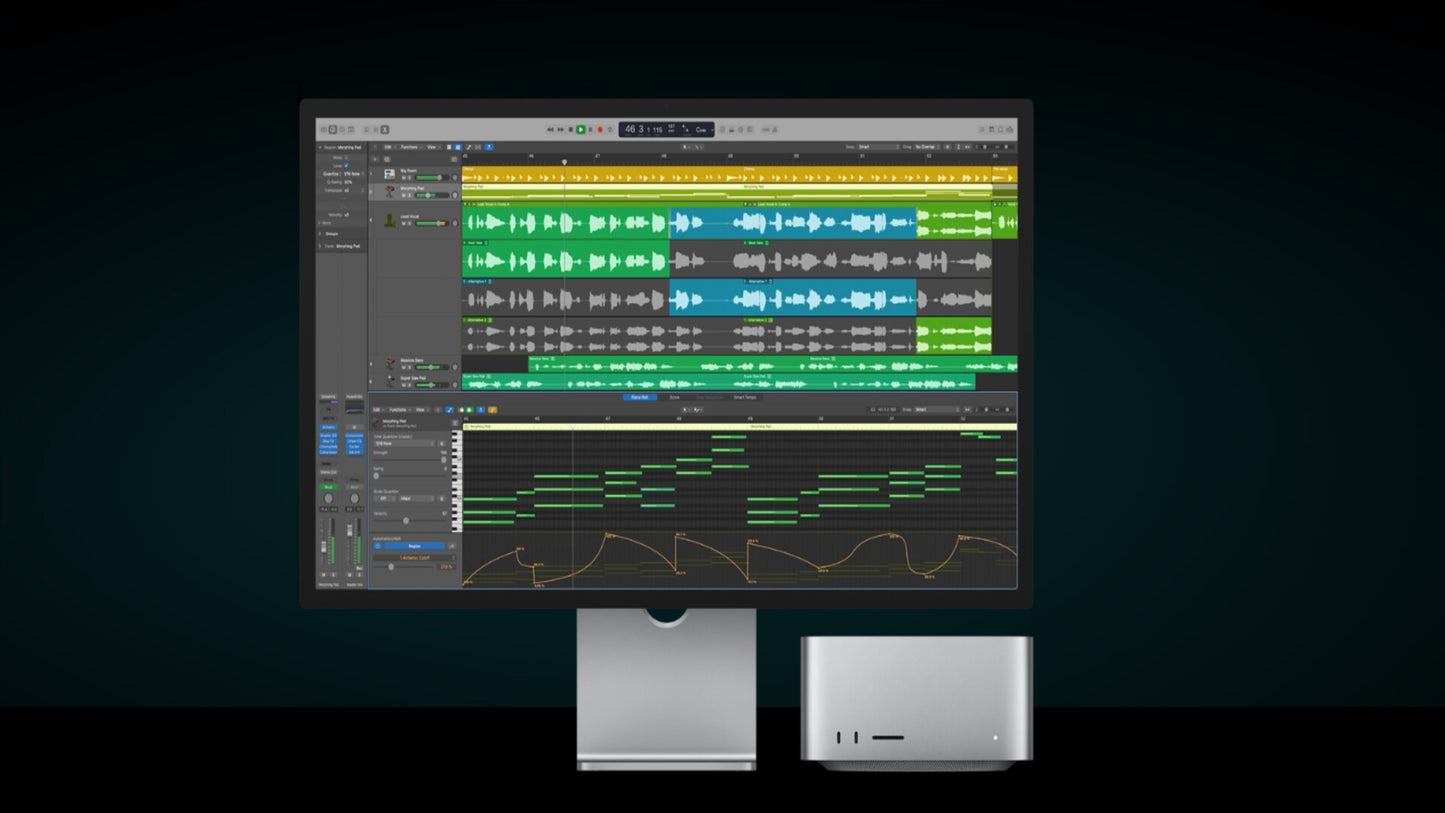
Task: Click the blue MIDI-in icon in Piano Roll toolbar
Action: click(480, 410)
